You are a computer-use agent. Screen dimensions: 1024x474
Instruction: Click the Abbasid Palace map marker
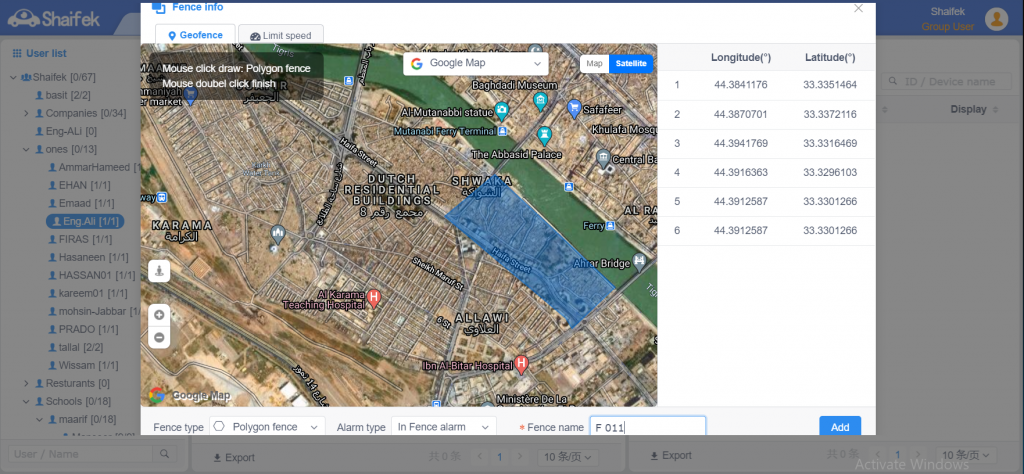pyautogui.click(x=544, y=135)
